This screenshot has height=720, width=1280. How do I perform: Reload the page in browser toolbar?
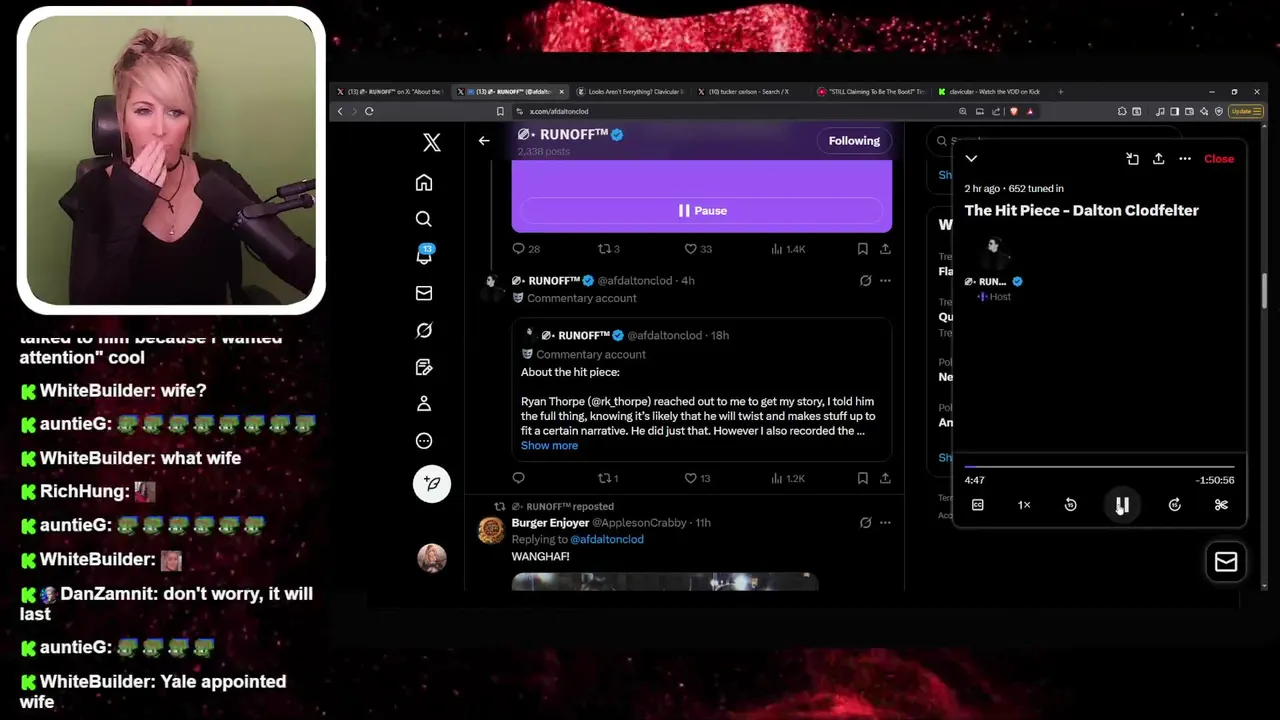(x=369, y=111)
